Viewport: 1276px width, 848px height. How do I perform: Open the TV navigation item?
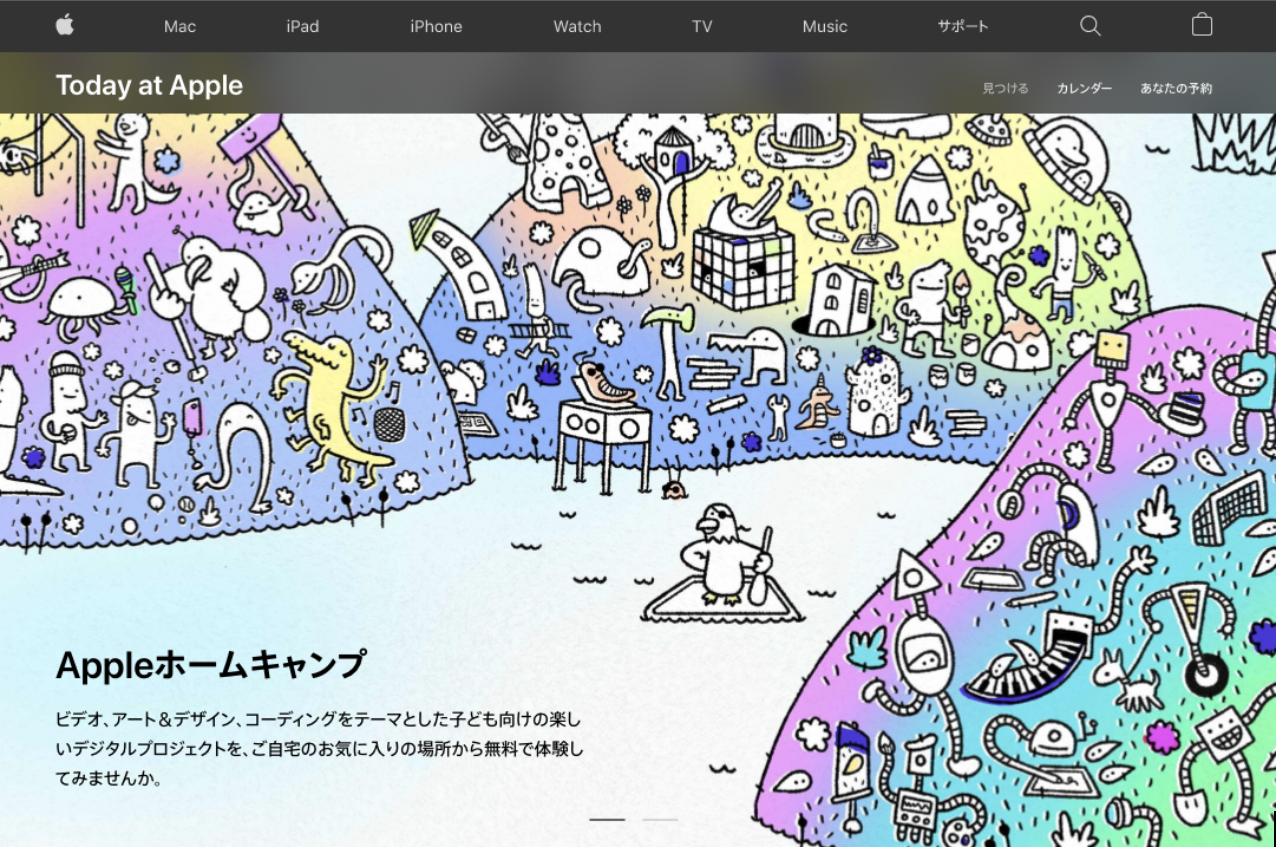(702, 27)
